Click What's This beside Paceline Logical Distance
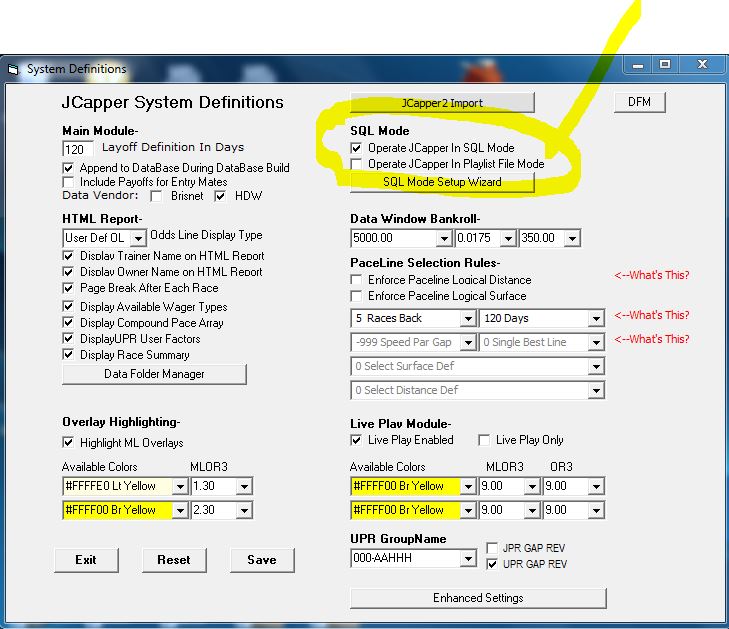 pos(651,275)
